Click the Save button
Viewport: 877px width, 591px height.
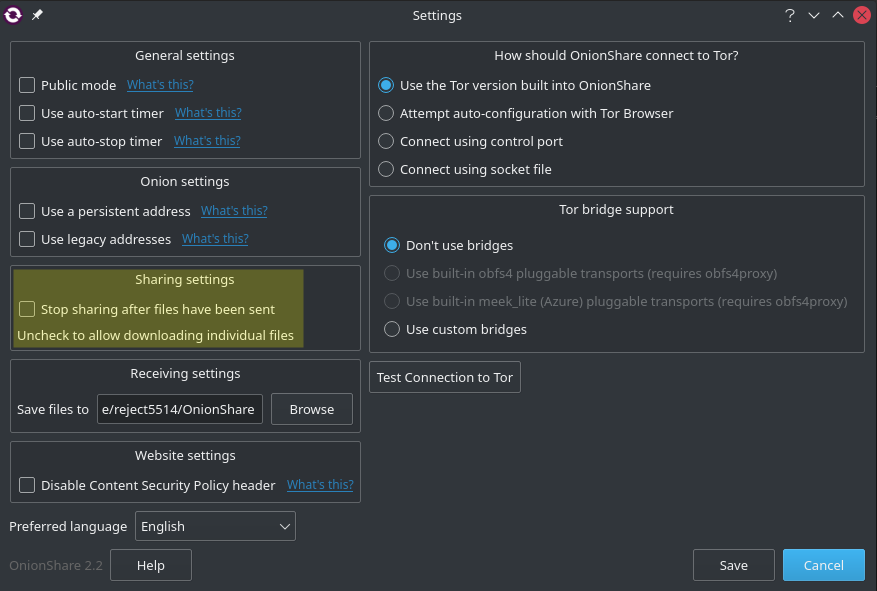[x=733, y=565]
